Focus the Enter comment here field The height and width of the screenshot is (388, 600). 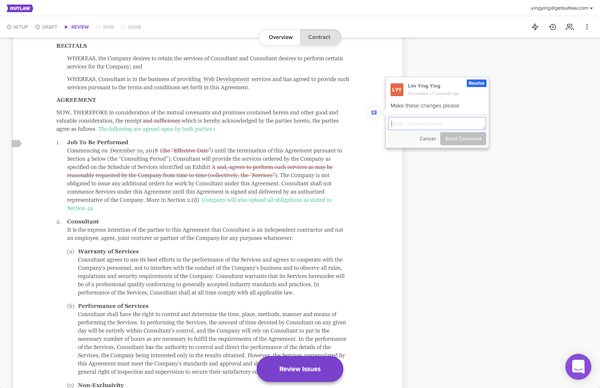pos(437,124)
